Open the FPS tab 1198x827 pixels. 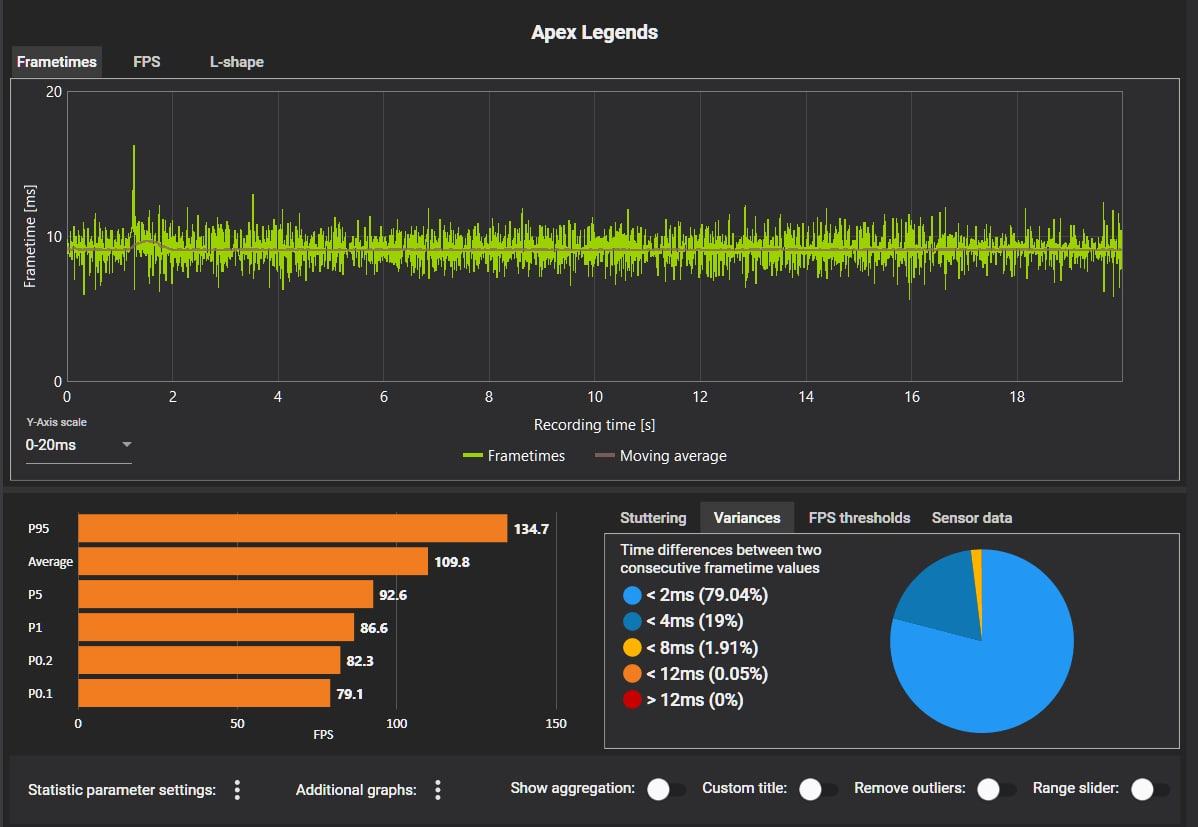pos(147,62)
